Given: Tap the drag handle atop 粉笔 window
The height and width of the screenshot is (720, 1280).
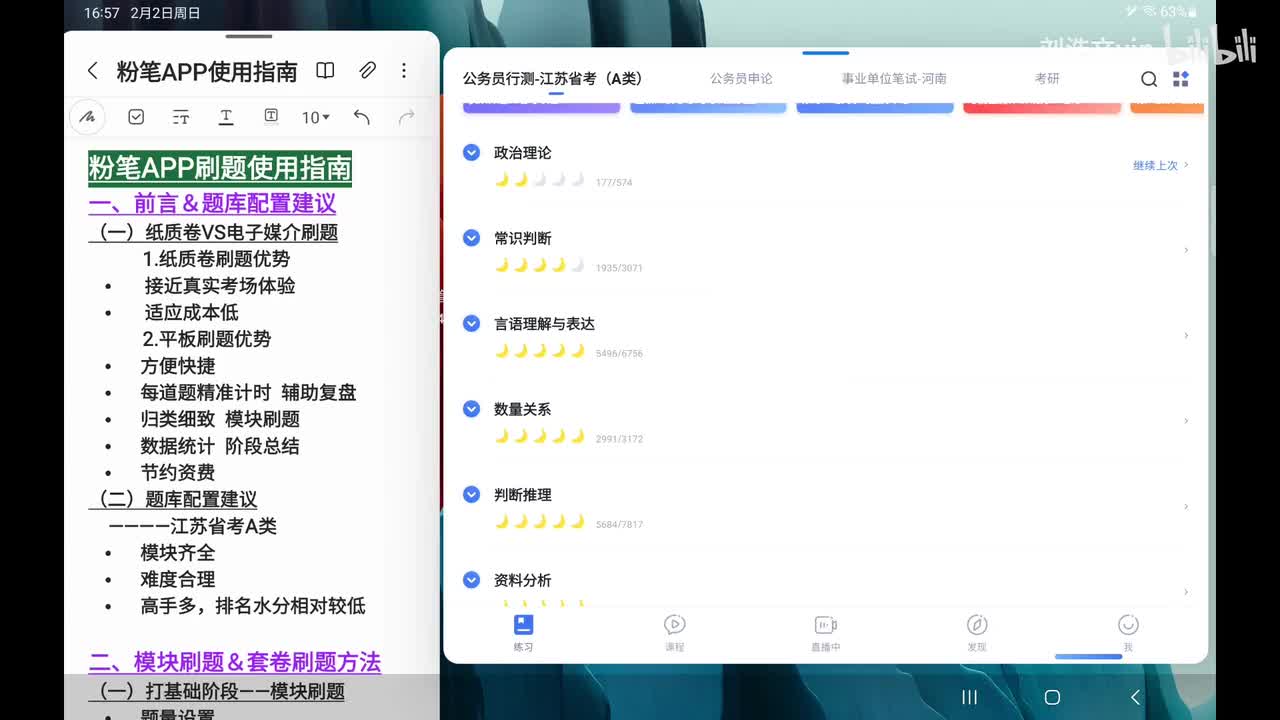Looking at the screenshot, I should click(826, 52).
